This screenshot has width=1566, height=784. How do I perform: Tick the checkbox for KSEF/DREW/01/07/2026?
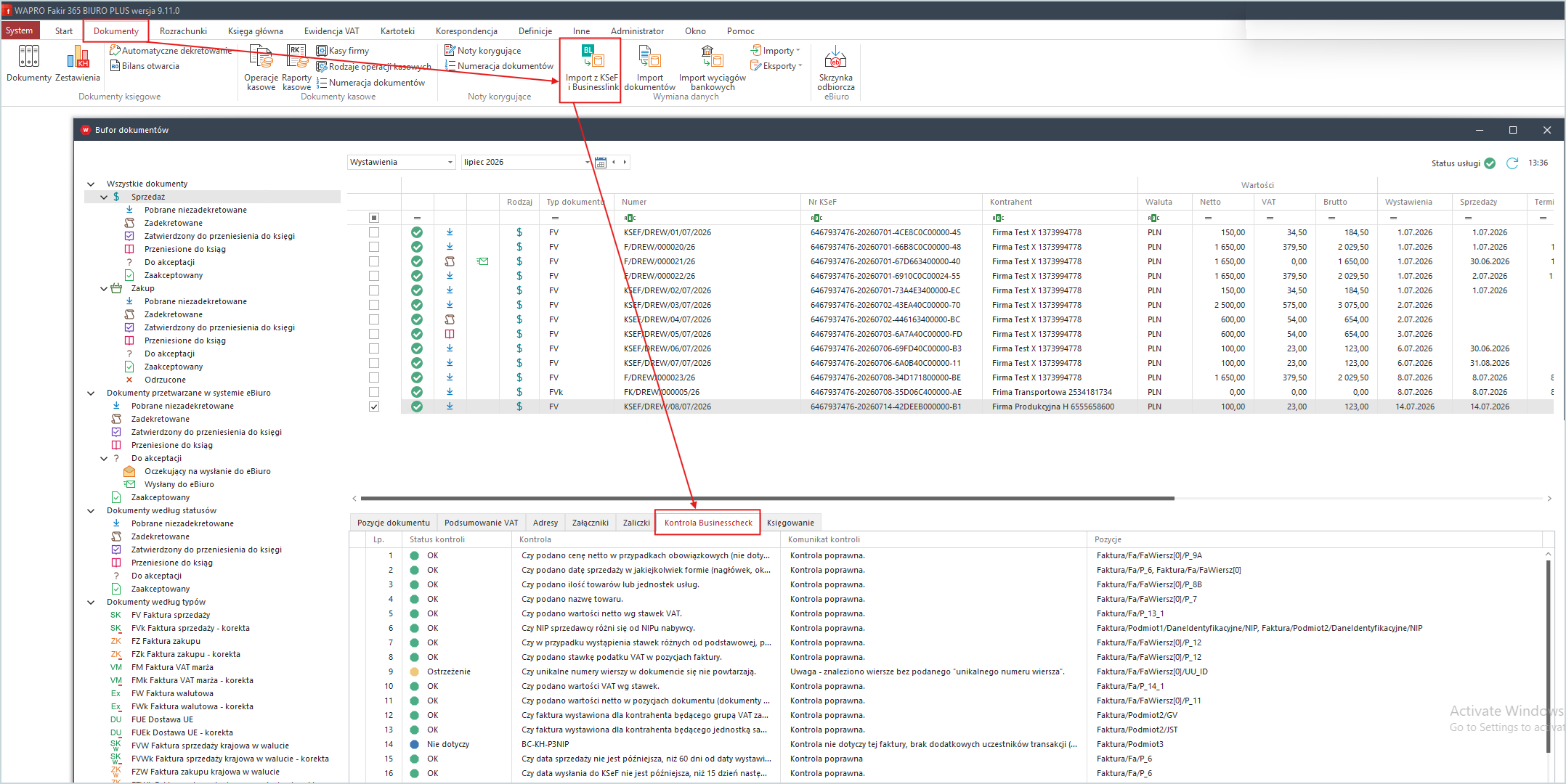374,232
